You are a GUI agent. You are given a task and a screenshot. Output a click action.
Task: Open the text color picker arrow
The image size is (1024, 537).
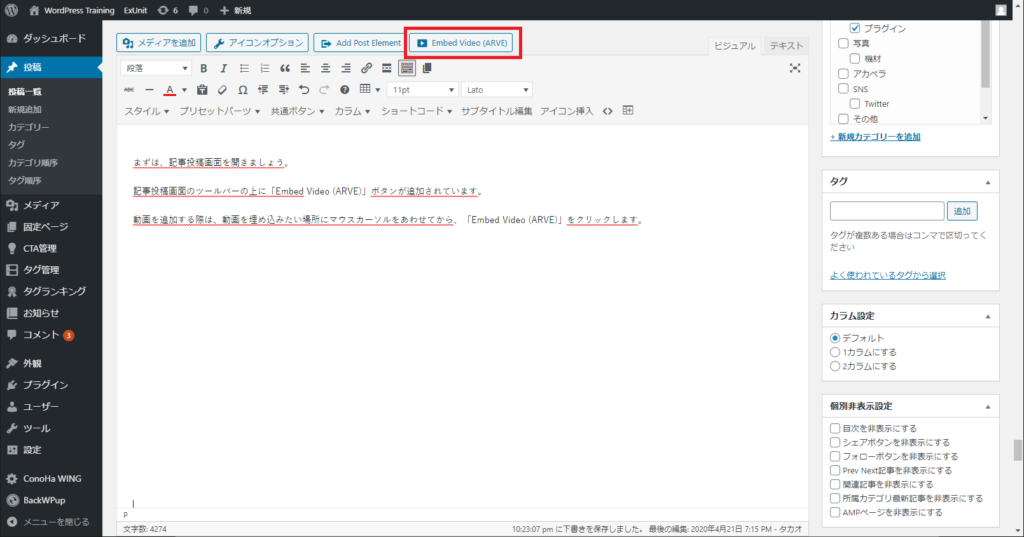(x=184, y=89)
